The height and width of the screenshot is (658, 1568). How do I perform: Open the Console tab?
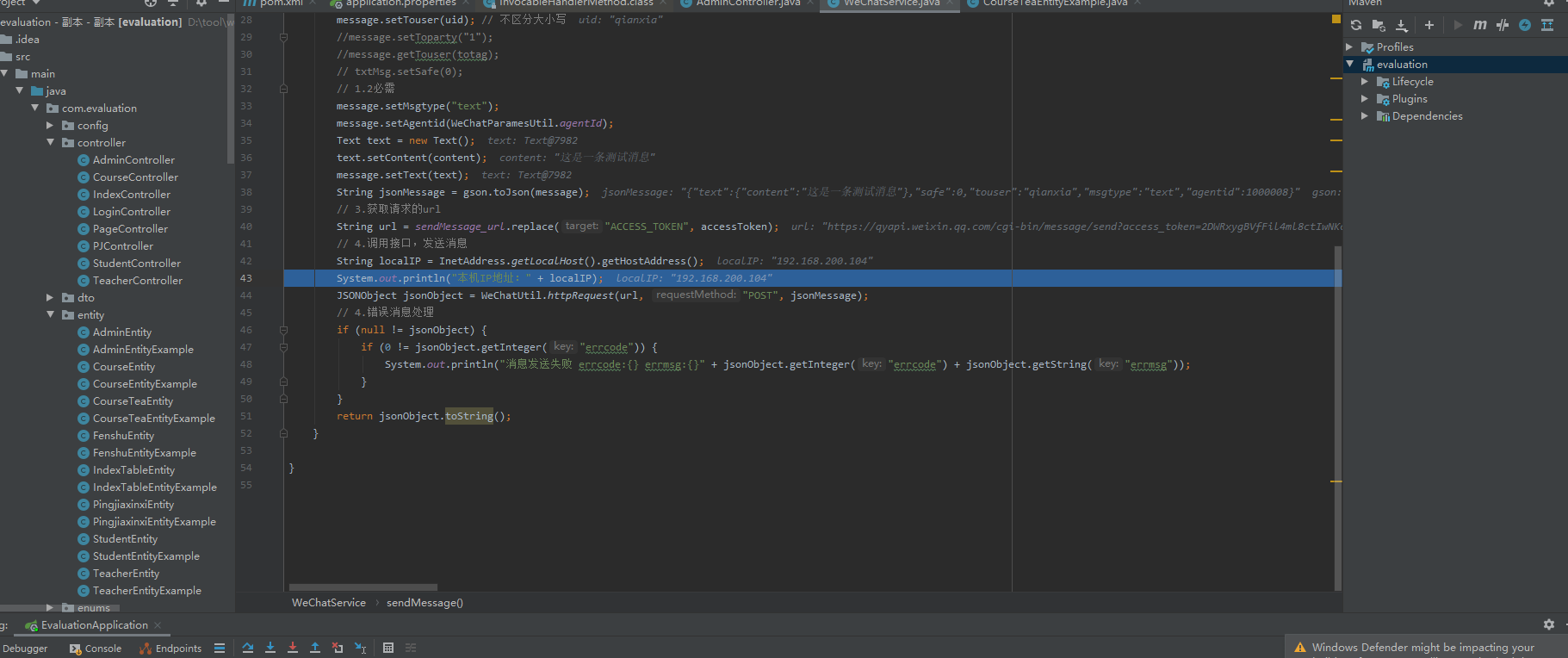[x=96, y=649]
